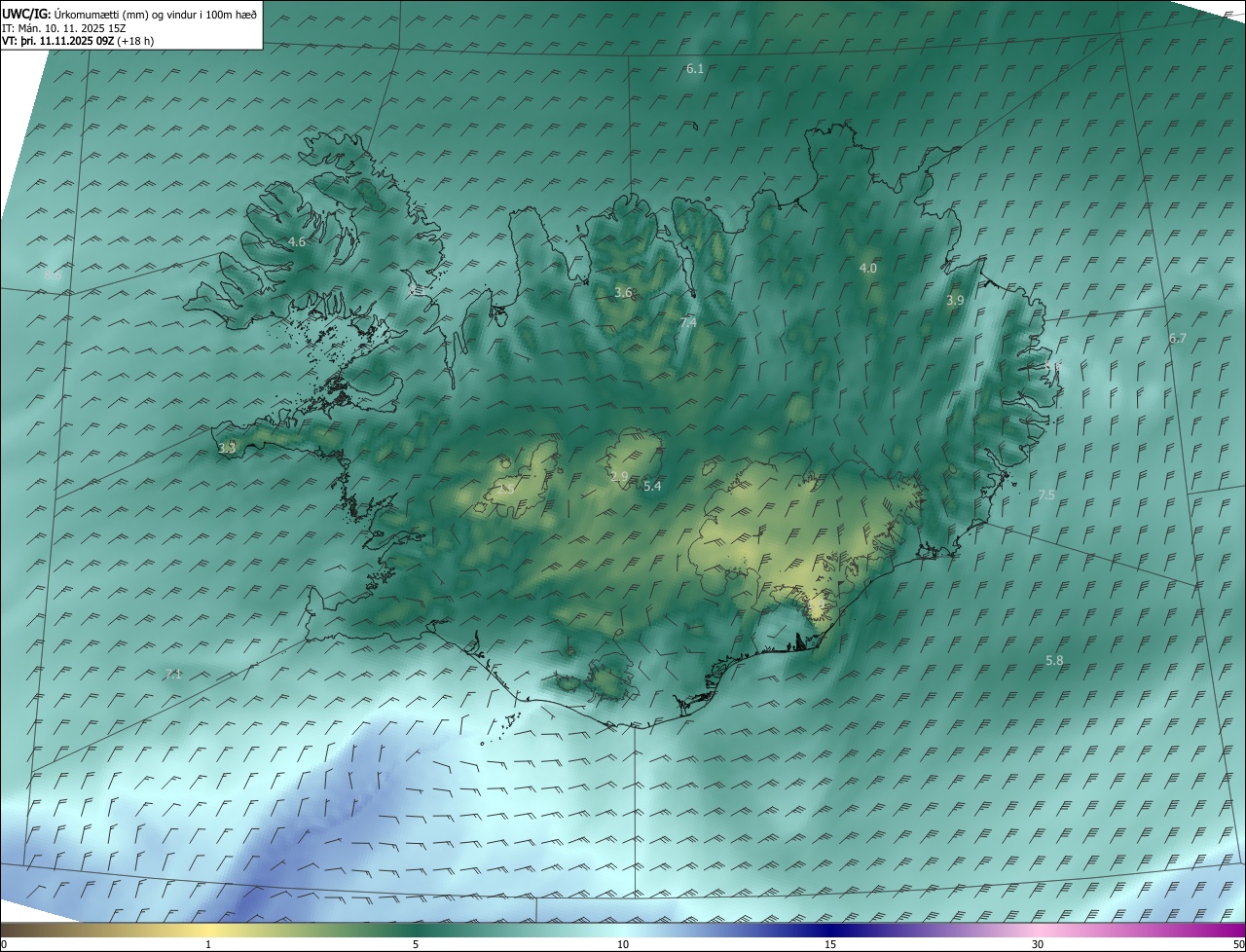
Task: Click the map value 7.4
Action: click(x=688, y=322)
